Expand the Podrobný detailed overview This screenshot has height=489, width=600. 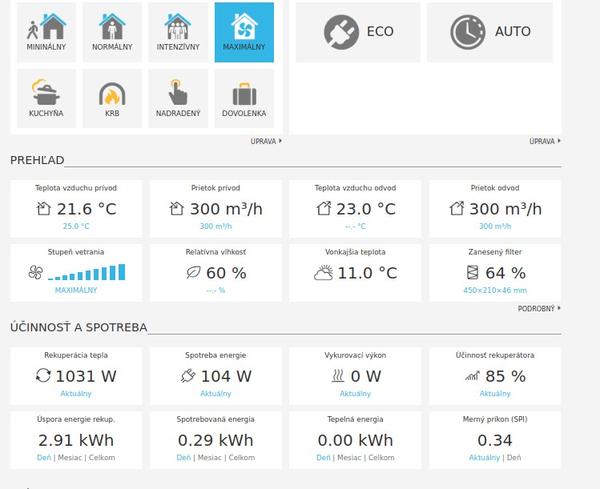539,309
